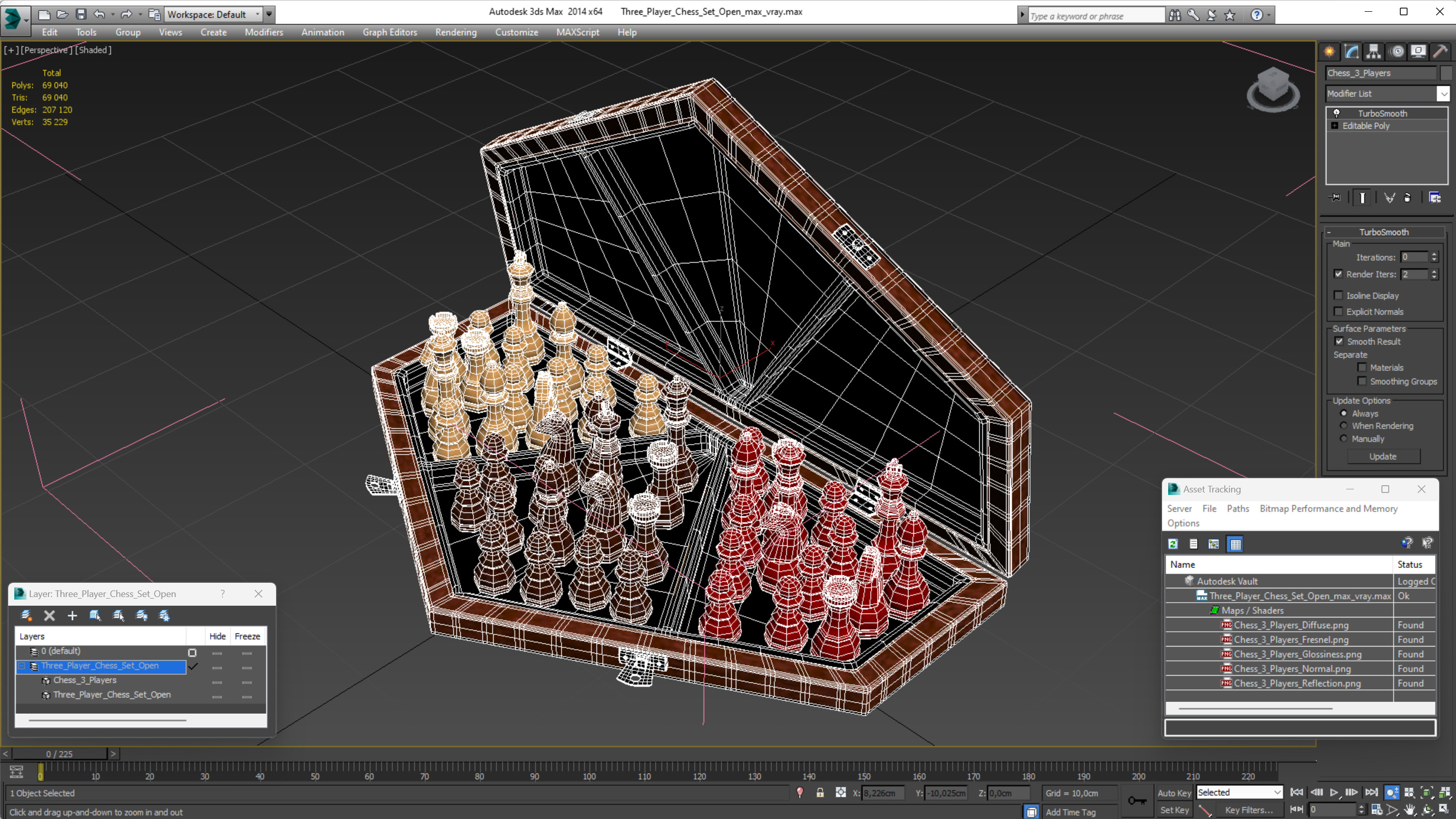The height and width of the screenshot is (819, 1456).
Task: Click the Iterations spinner arrows
Action: pos(1434,257)
